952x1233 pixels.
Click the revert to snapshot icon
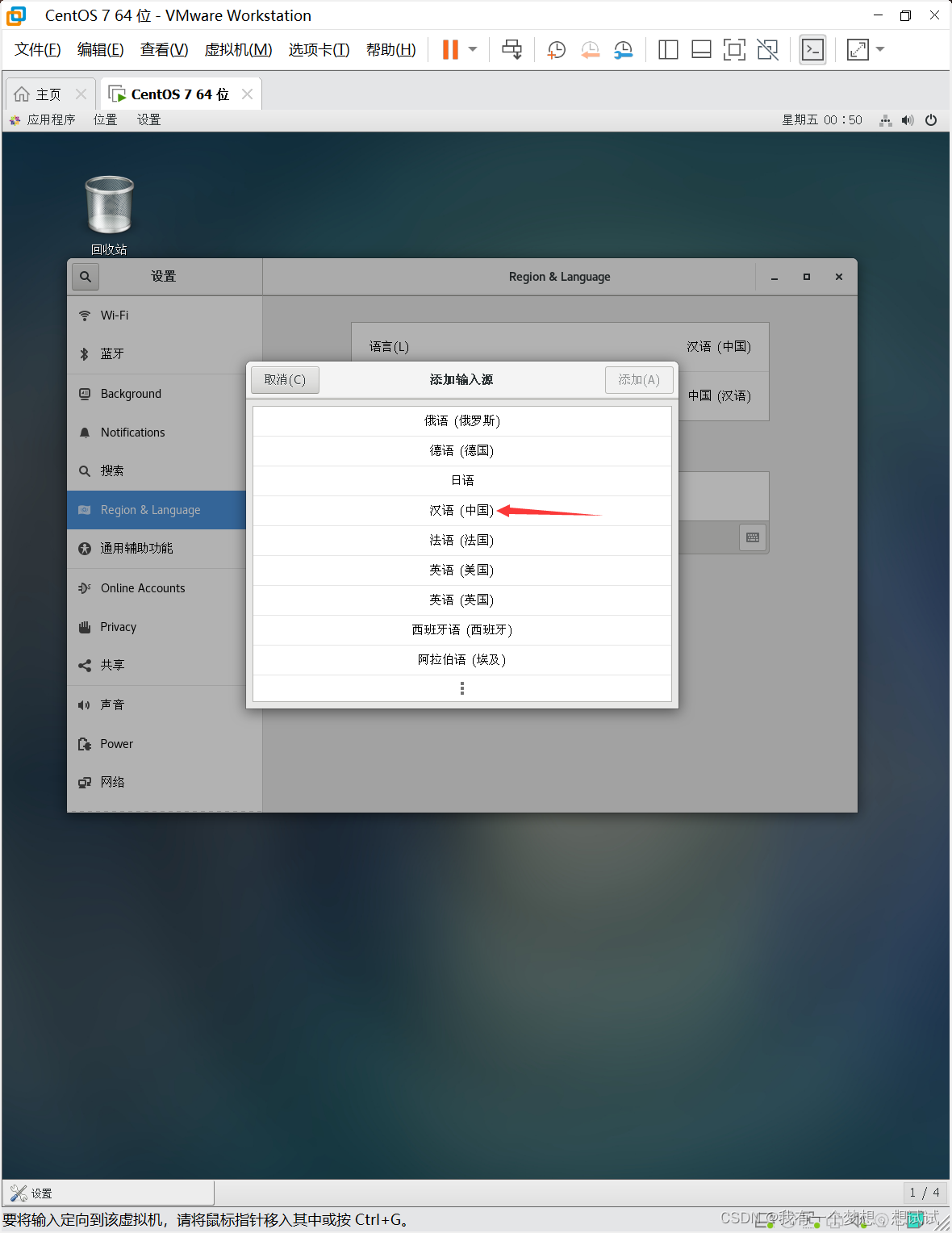pos(590,50)
